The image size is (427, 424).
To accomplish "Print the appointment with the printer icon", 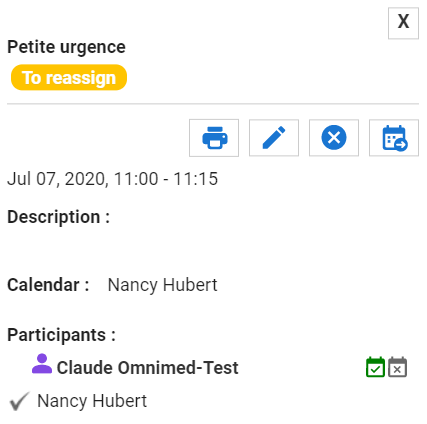I will click(214, 138).
